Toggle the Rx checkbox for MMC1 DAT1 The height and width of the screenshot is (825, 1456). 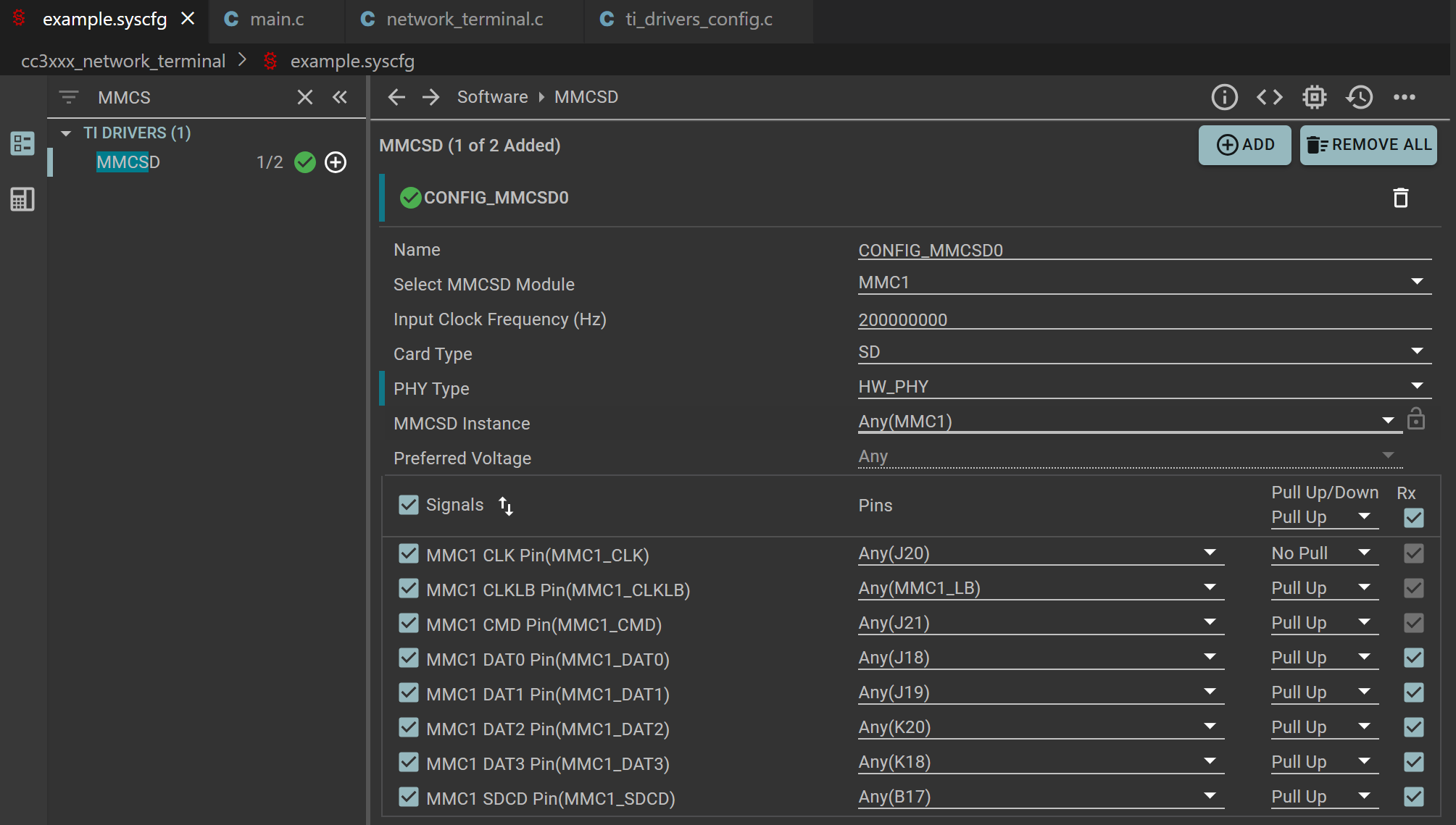click(1414, 692)
